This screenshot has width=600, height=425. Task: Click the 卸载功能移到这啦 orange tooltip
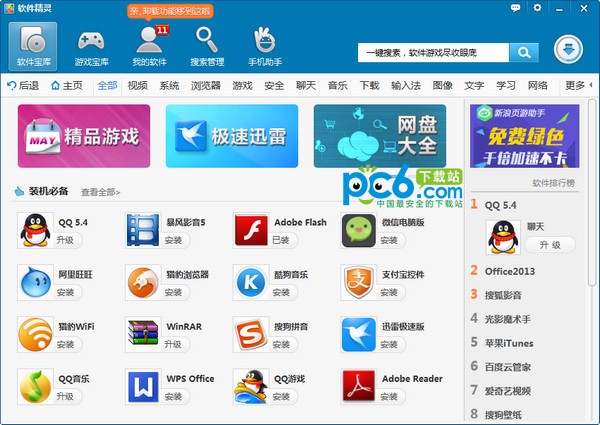[x=170, y=11]
